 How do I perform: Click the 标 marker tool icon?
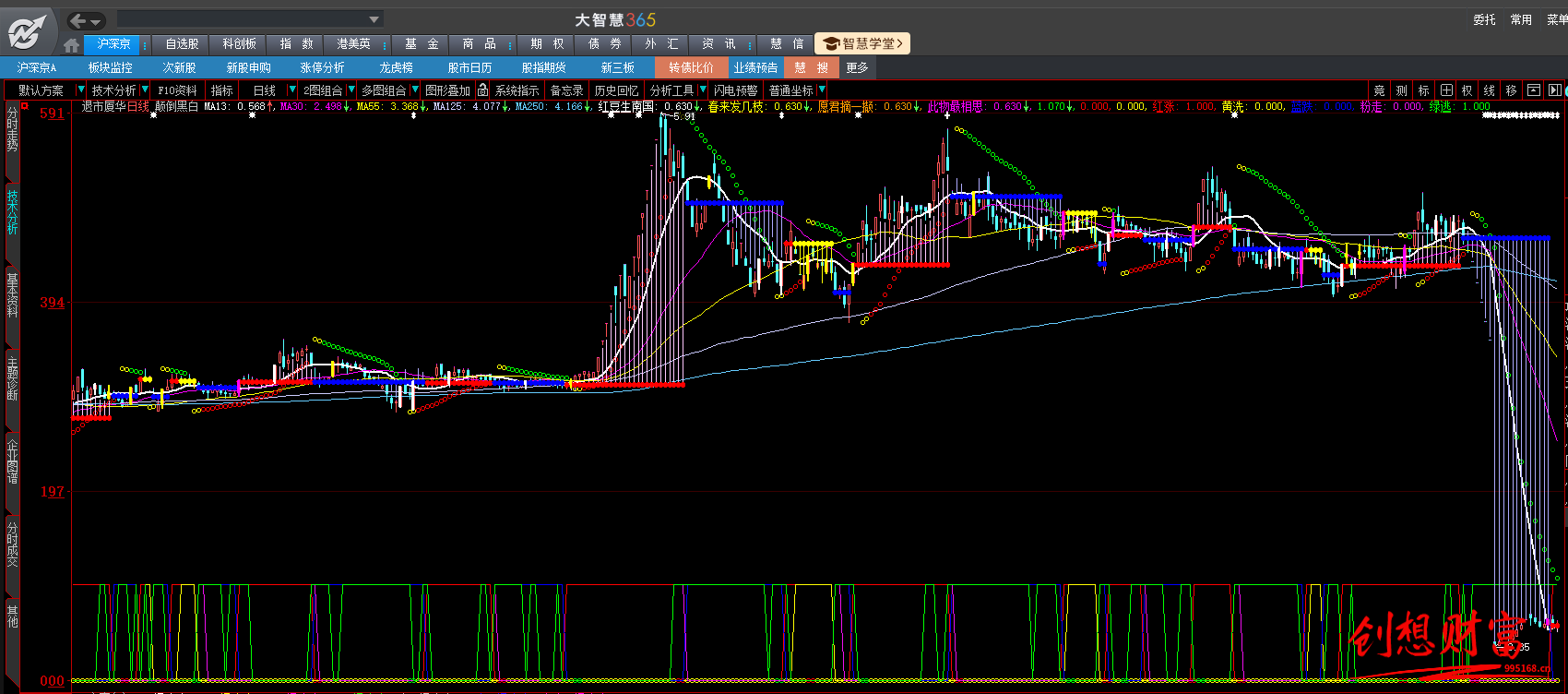[1423, 90]
